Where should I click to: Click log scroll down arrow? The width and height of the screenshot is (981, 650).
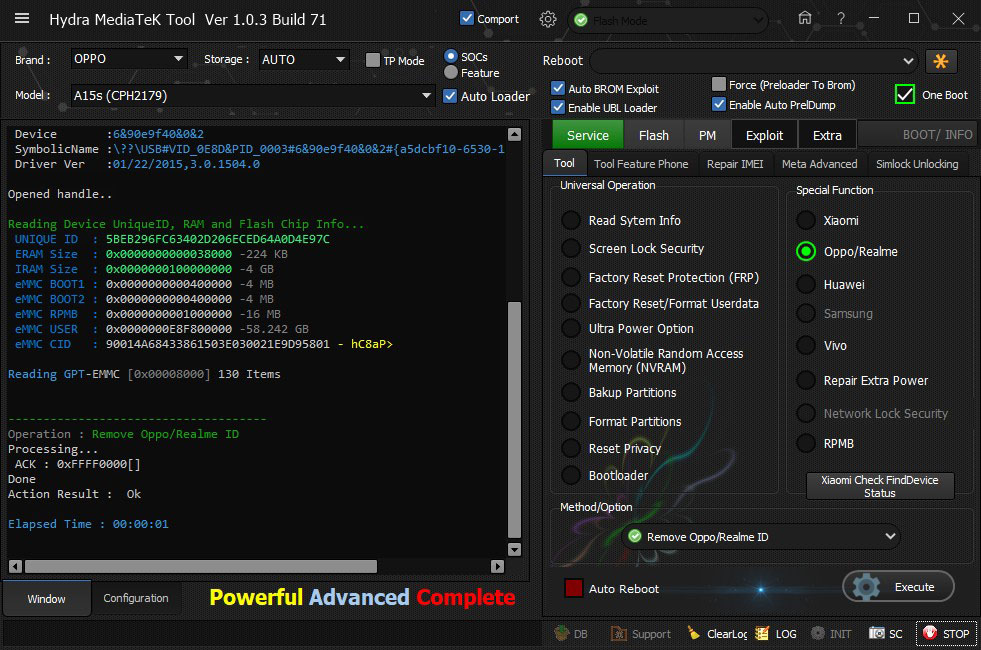click(514, 549)
